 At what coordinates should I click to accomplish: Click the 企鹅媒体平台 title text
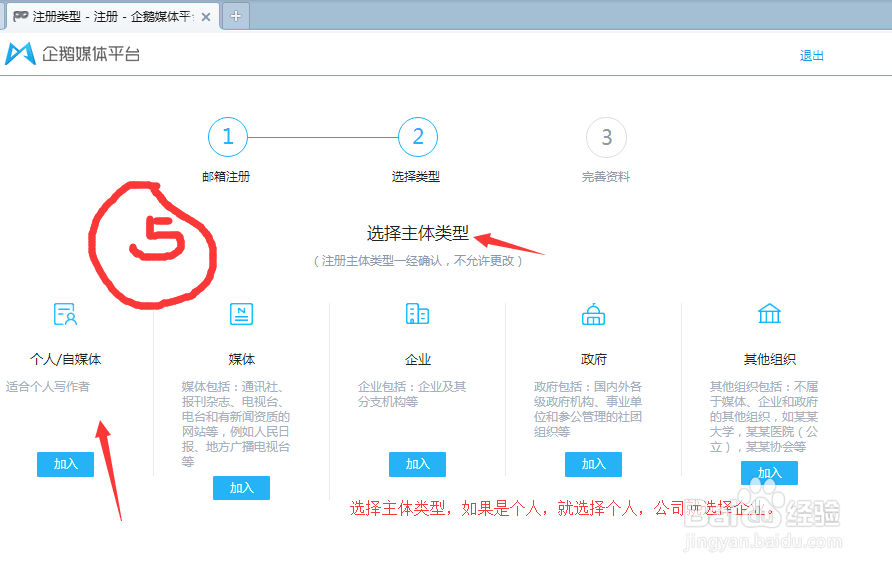[91, 54]
